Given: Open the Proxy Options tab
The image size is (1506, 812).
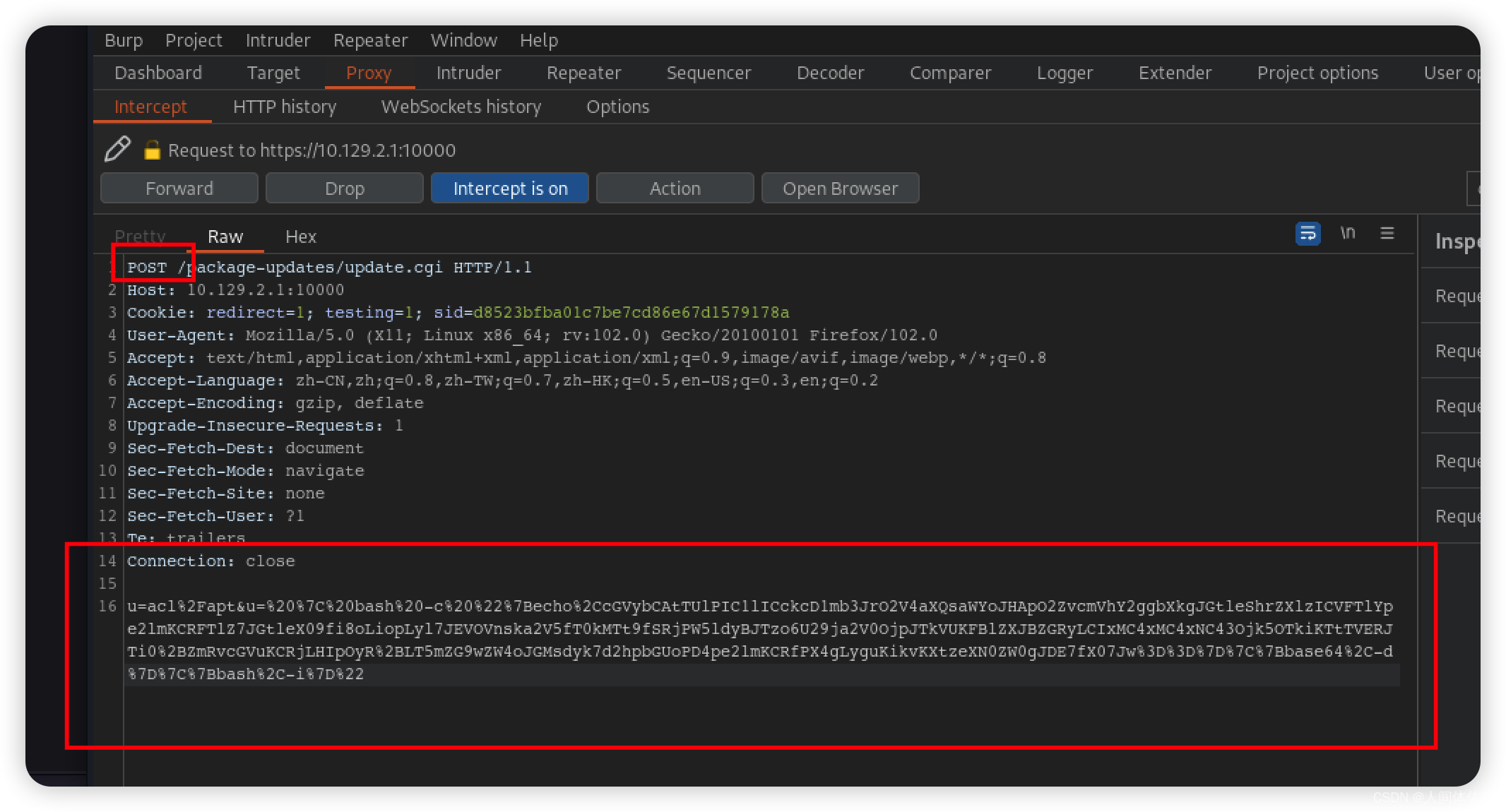Looking at the screenshot, I should 615,107.
